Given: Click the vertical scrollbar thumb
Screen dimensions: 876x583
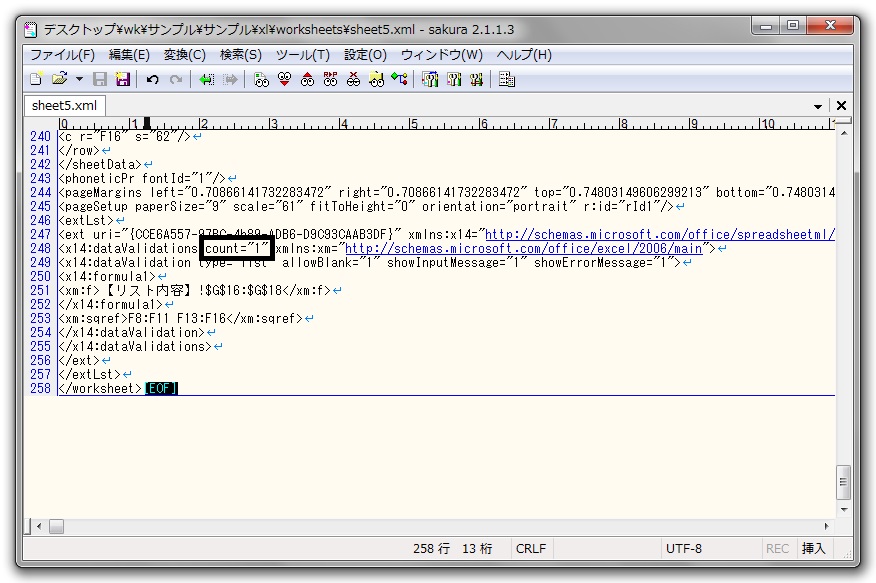Looking at the screenshot, I should coord(844,482).
